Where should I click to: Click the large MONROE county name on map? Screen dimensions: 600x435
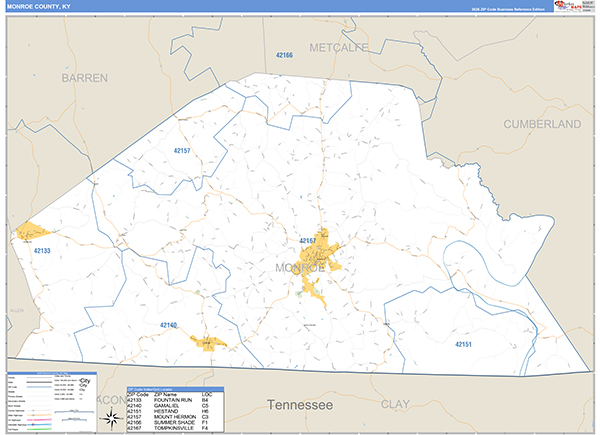300,268
